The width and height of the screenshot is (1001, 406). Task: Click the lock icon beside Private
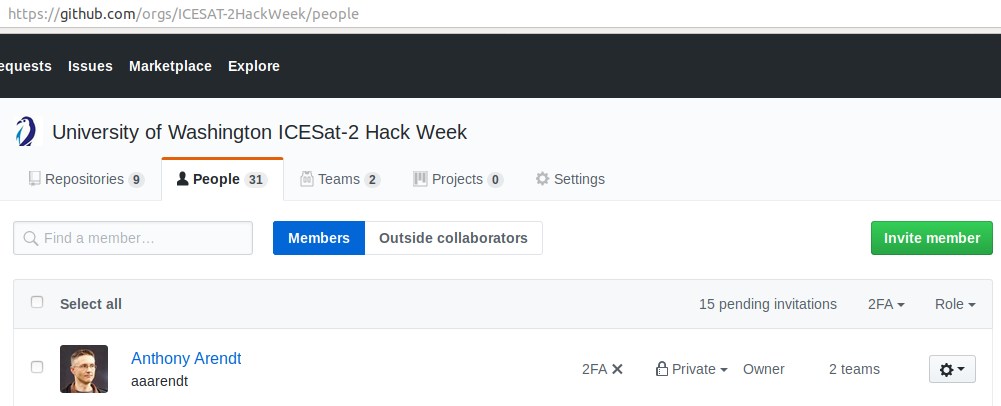click(661, 369)
